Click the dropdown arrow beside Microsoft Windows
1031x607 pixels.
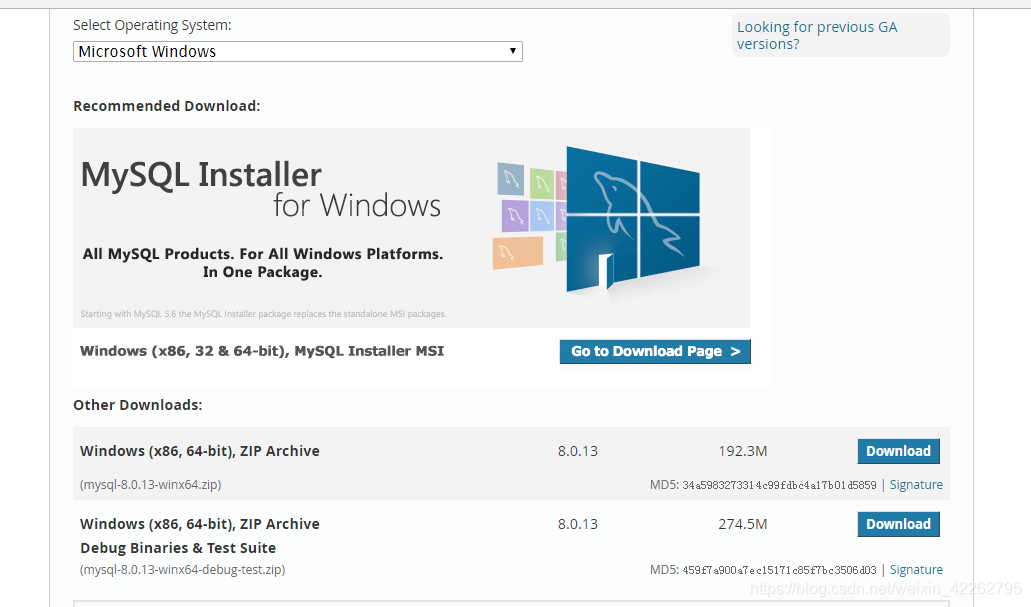click(x=512, y=51)
